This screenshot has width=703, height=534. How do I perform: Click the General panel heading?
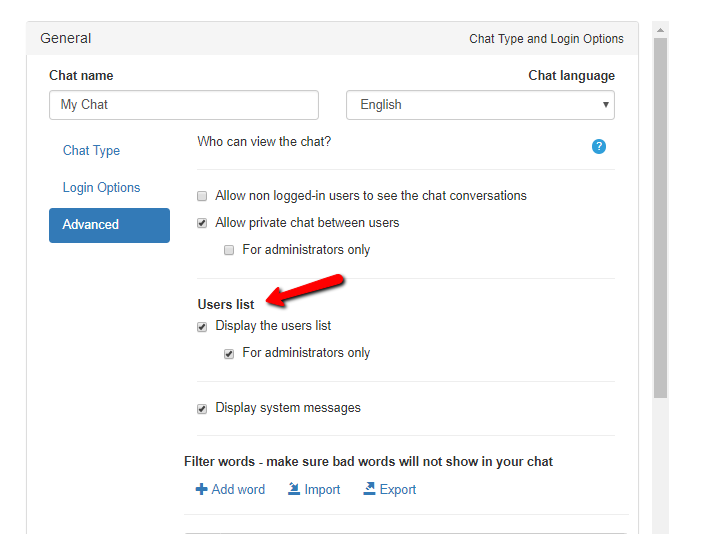(66, 38)
